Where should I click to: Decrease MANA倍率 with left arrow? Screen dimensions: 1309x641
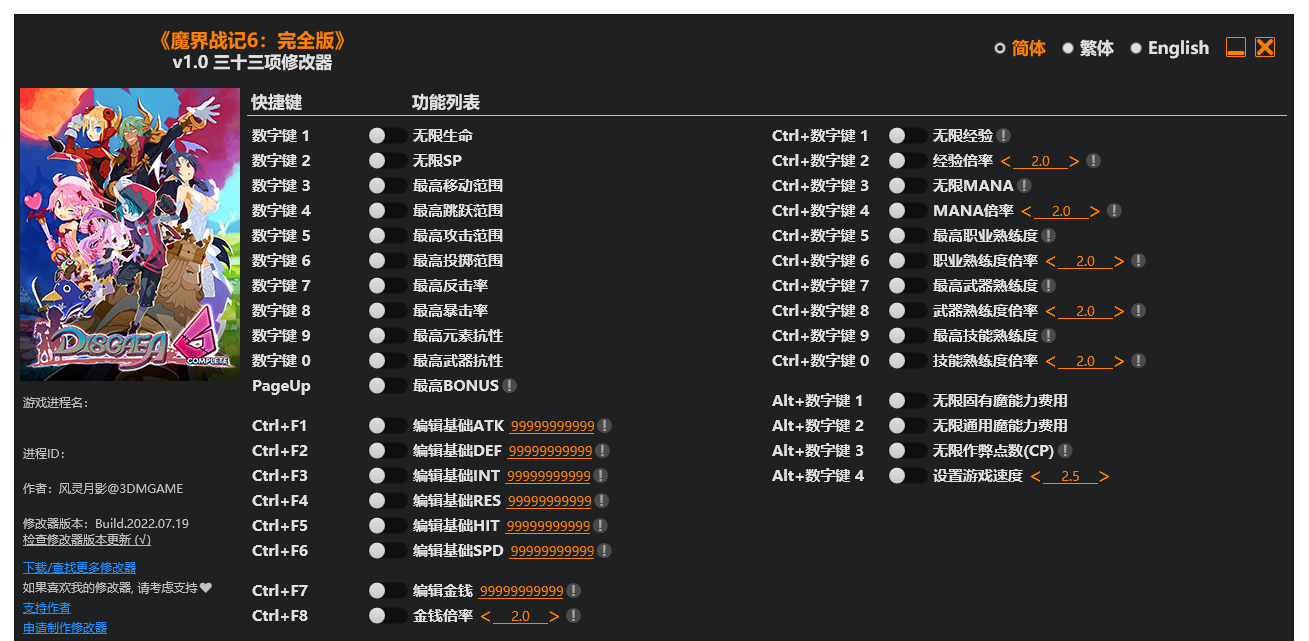pos(1026,211)
